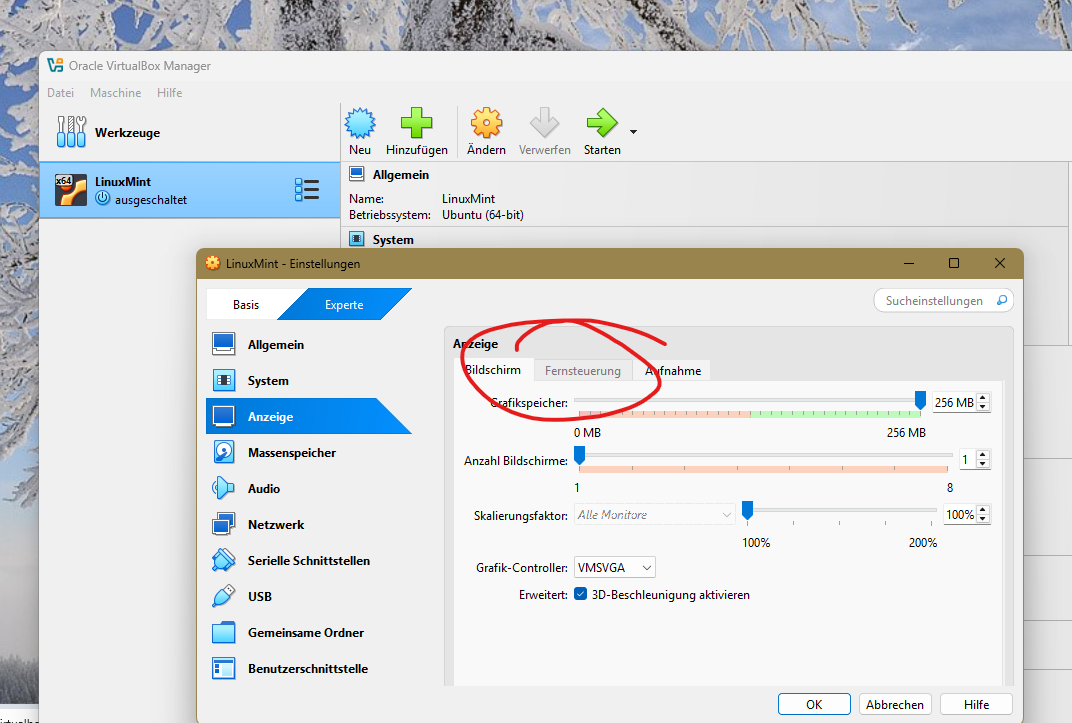Select the Bildschirm tab
This screenshot has width=1072, height=723.
pos(493,370)
